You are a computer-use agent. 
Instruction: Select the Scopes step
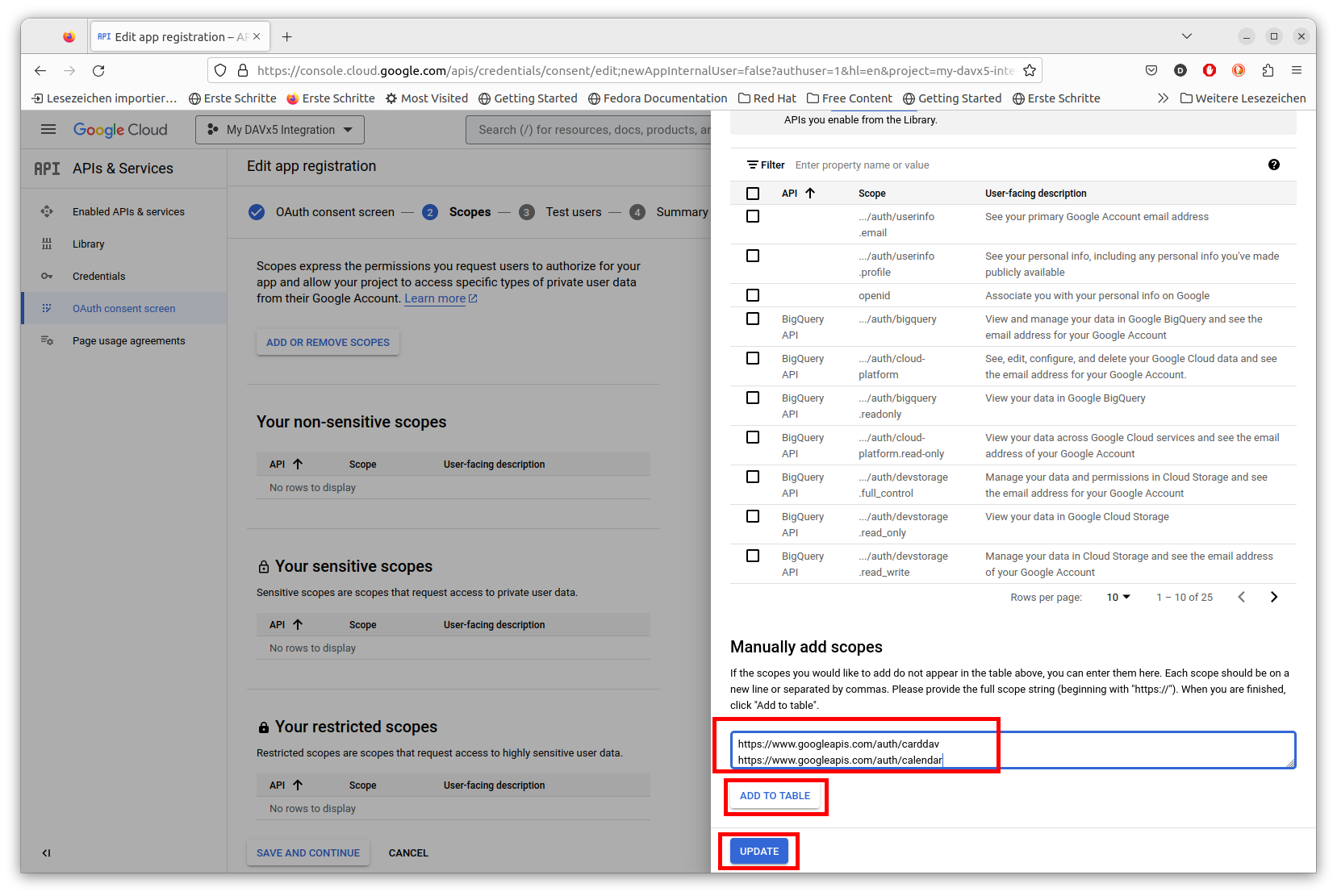[457, 212]
